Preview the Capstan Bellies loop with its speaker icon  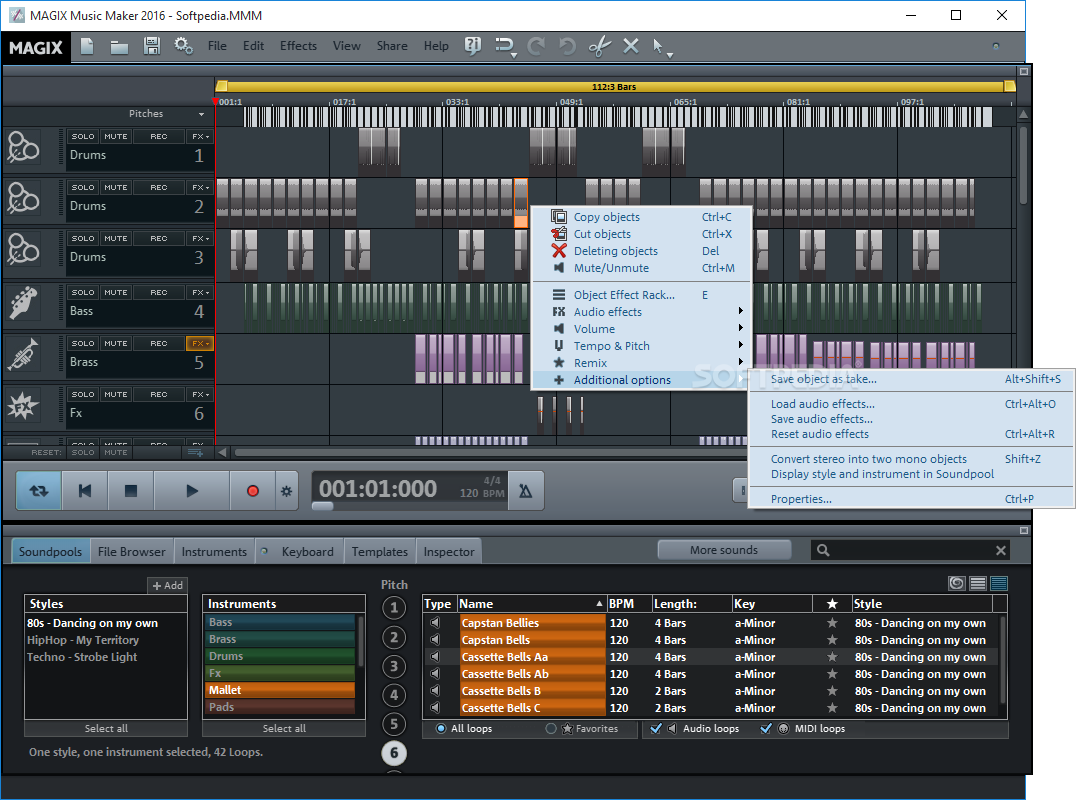[x=434, y=623]
